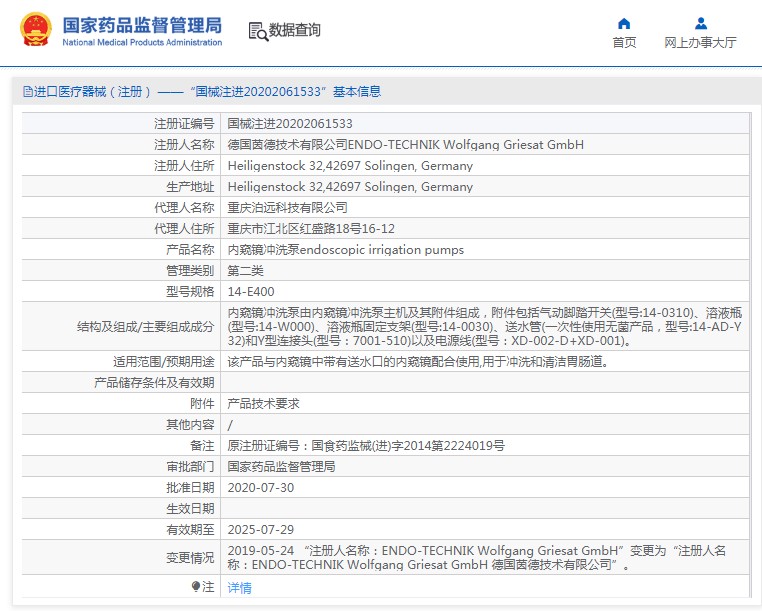
Task: Click attachment value 产品技术要求
Action: (x=263, y=403)
